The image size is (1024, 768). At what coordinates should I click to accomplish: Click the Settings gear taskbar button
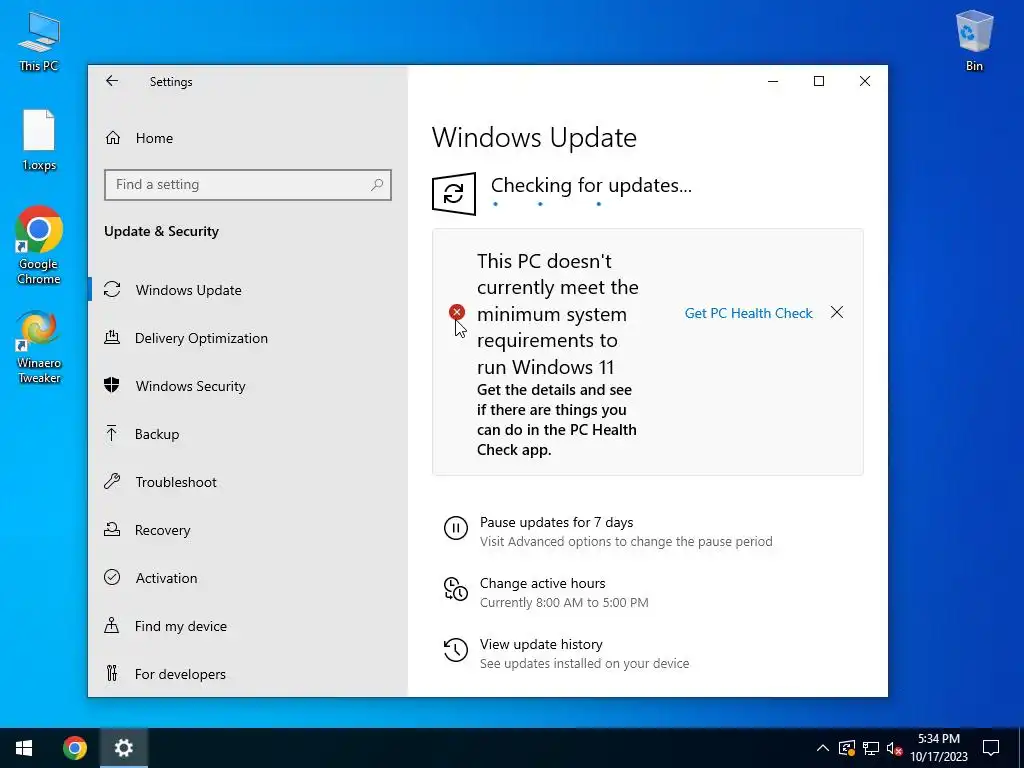coord(123,748)
